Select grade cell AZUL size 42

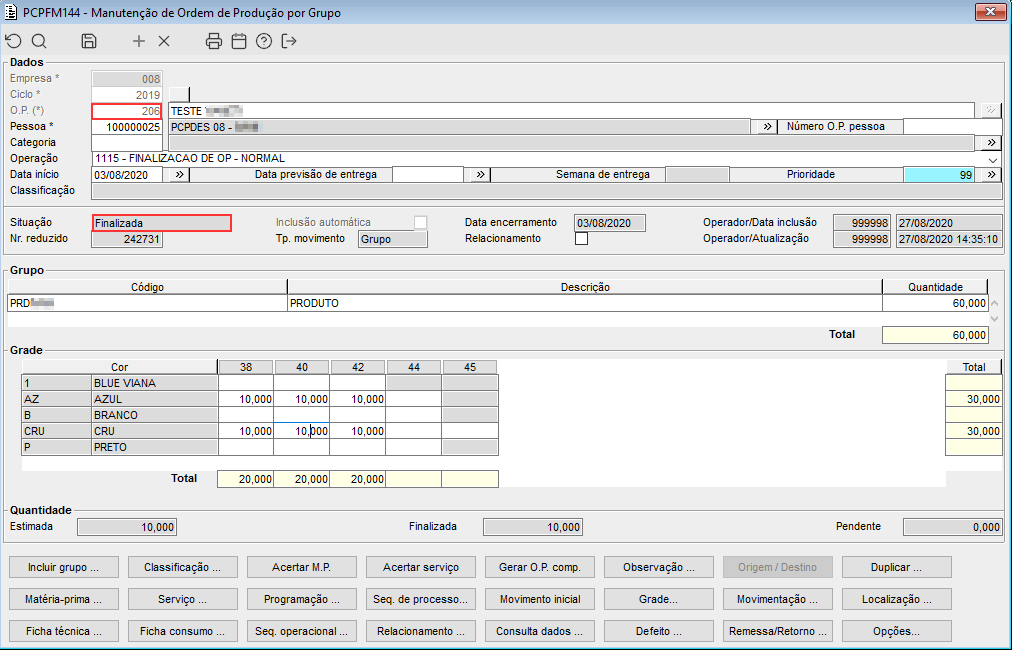(358, 400)
